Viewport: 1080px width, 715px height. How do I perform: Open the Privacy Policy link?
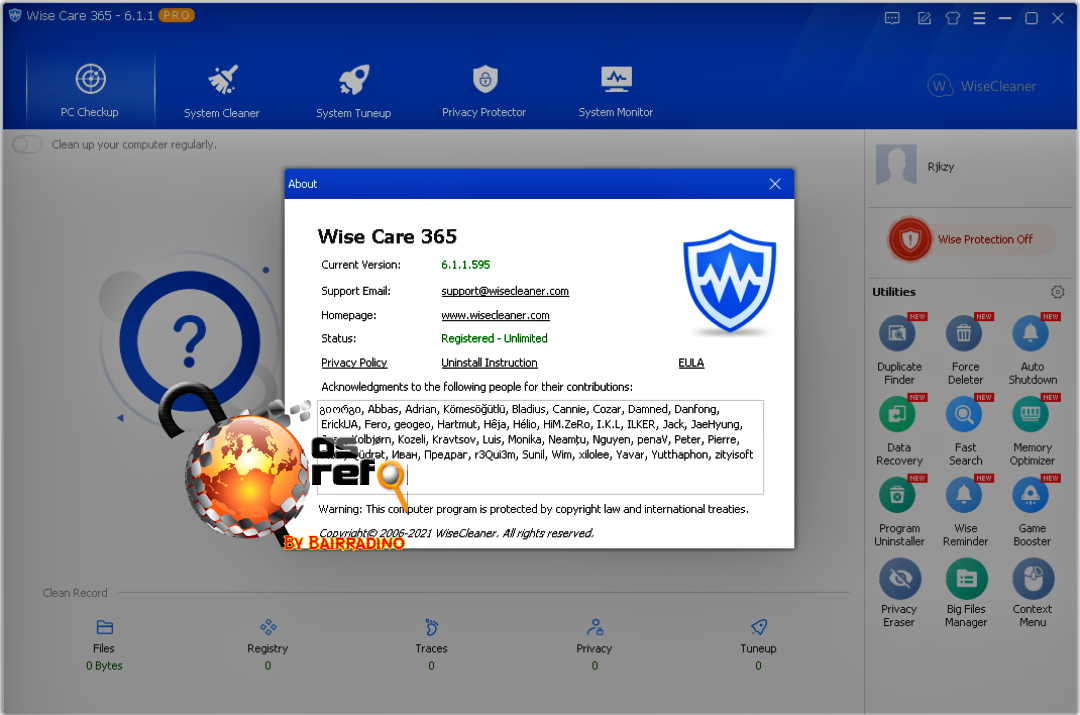[x=354, y=363]
